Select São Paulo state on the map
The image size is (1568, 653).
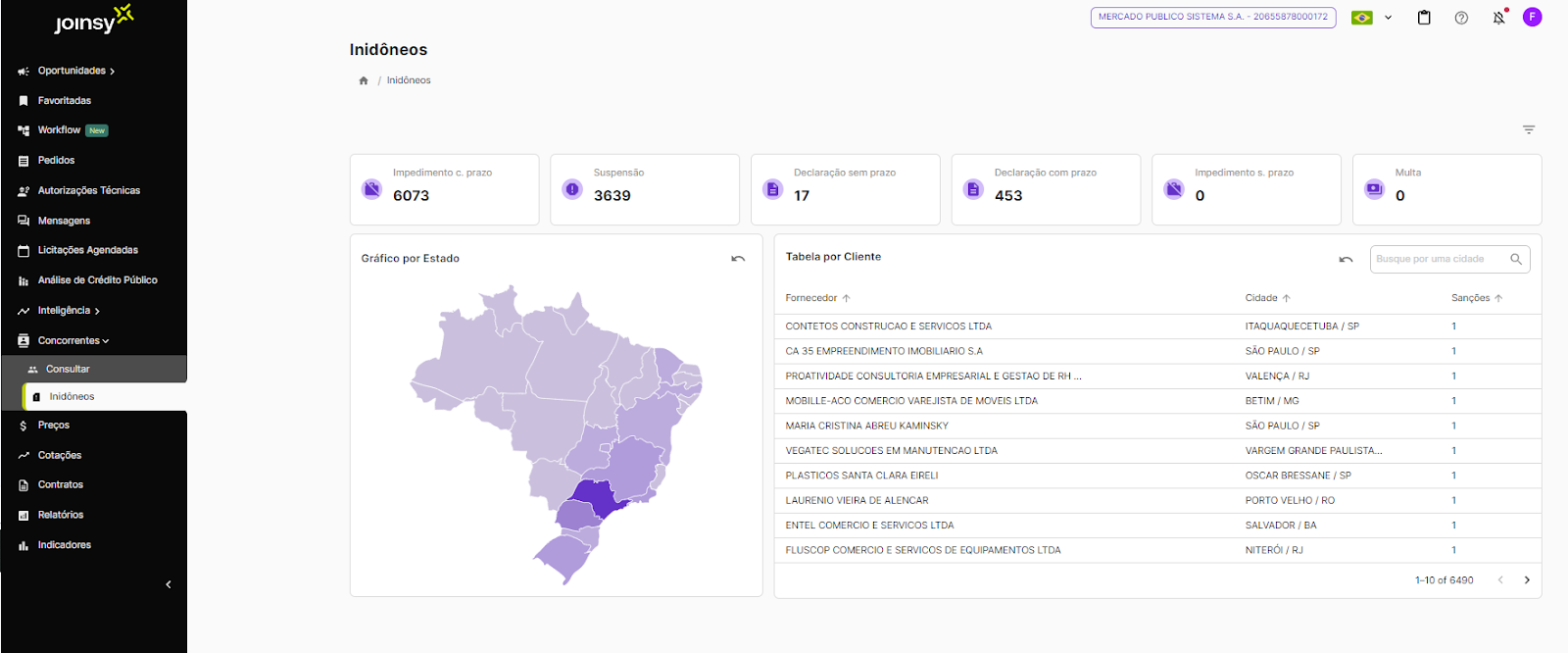pyautogui.click(x=595, y=494)
